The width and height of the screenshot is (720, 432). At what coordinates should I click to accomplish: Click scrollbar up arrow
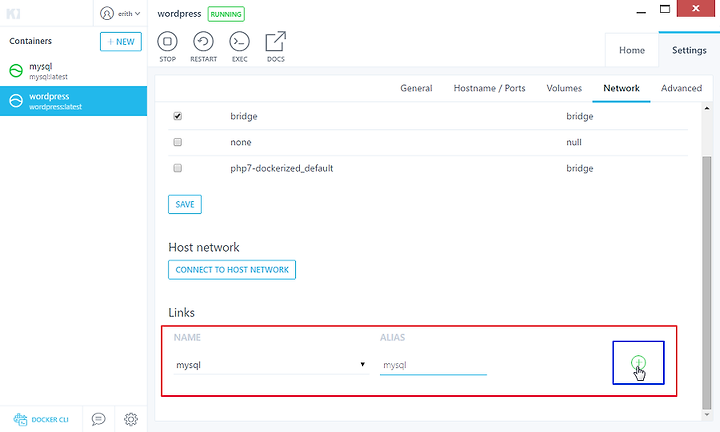[x=707, y=109]
